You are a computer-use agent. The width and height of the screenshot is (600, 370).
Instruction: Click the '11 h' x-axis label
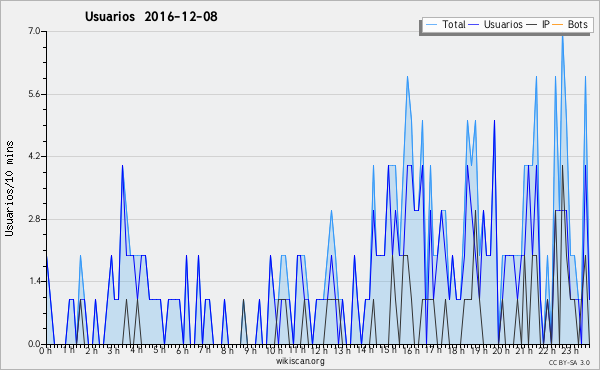[x=297, y=350]
